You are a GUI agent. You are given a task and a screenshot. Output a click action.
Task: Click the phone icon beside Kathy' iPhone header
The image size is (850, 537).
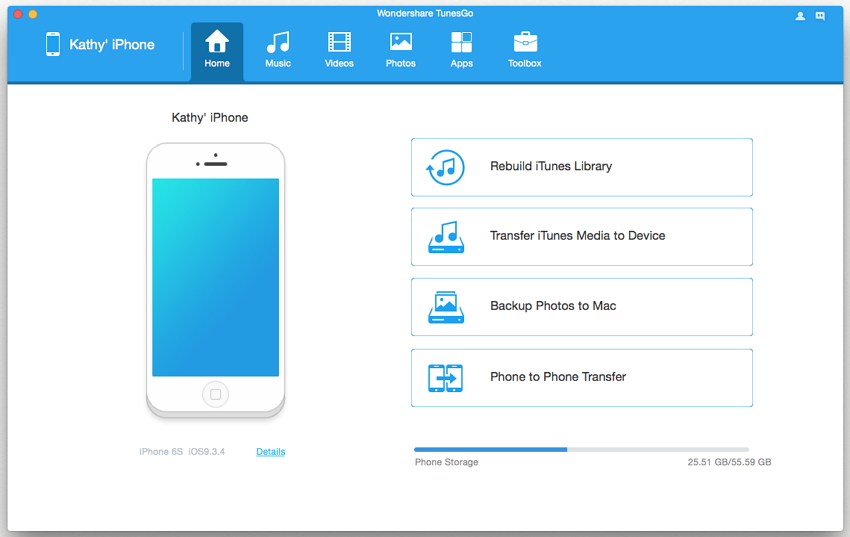pyautogui.click(x=52, y=44)
